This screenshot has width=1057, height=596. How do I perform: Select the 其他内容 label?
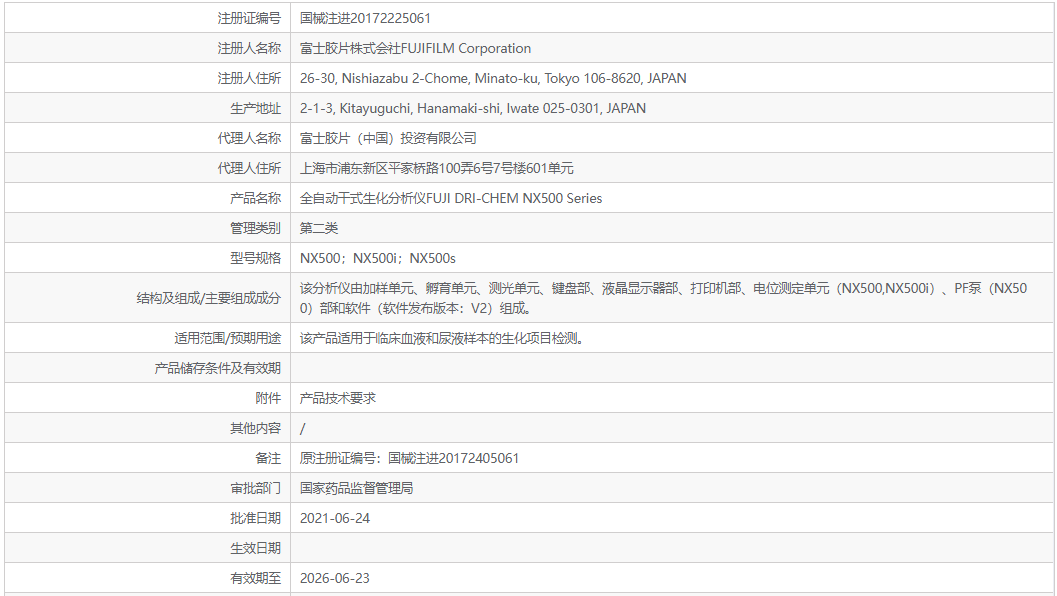255,428
